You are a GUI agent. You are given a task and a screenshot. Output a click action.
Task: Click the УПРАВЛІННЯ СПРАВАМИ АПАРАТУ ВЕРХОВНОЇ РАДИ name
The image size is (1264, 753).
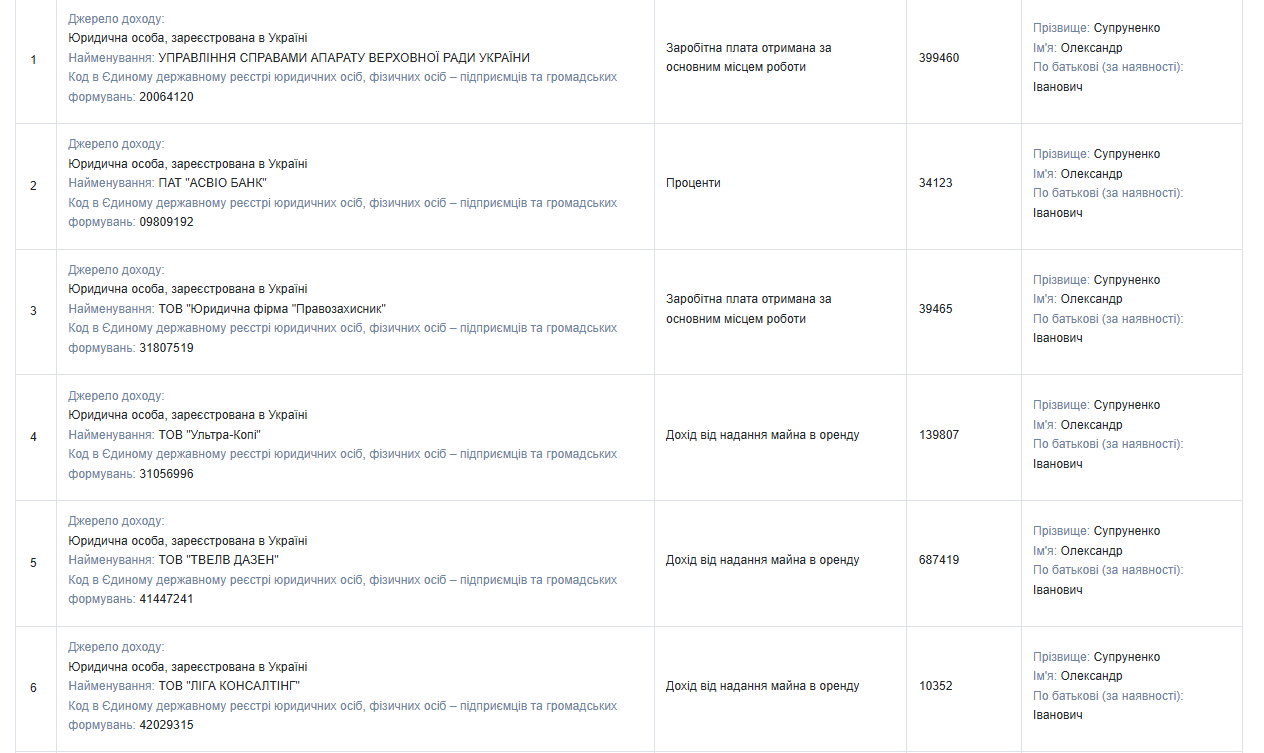tap(344, 58)
